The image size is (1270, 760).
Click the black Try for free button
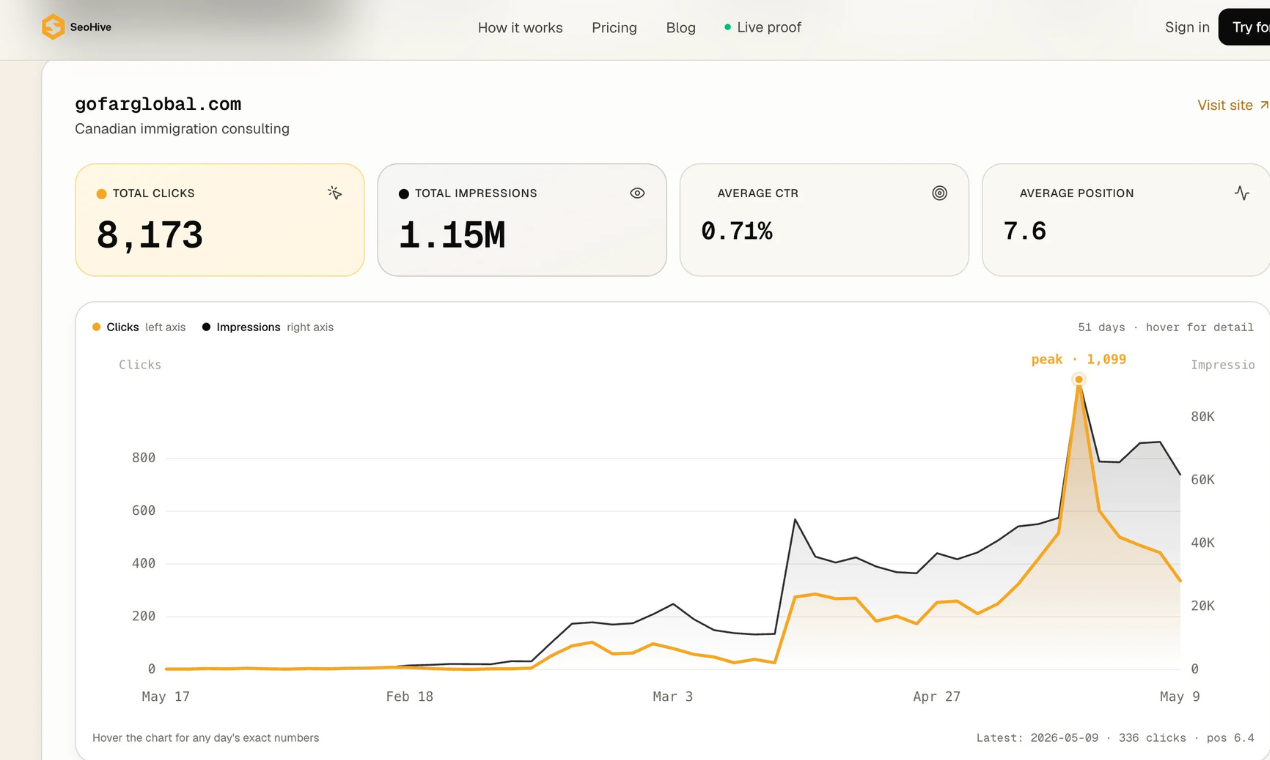(x=1244, y=27)
